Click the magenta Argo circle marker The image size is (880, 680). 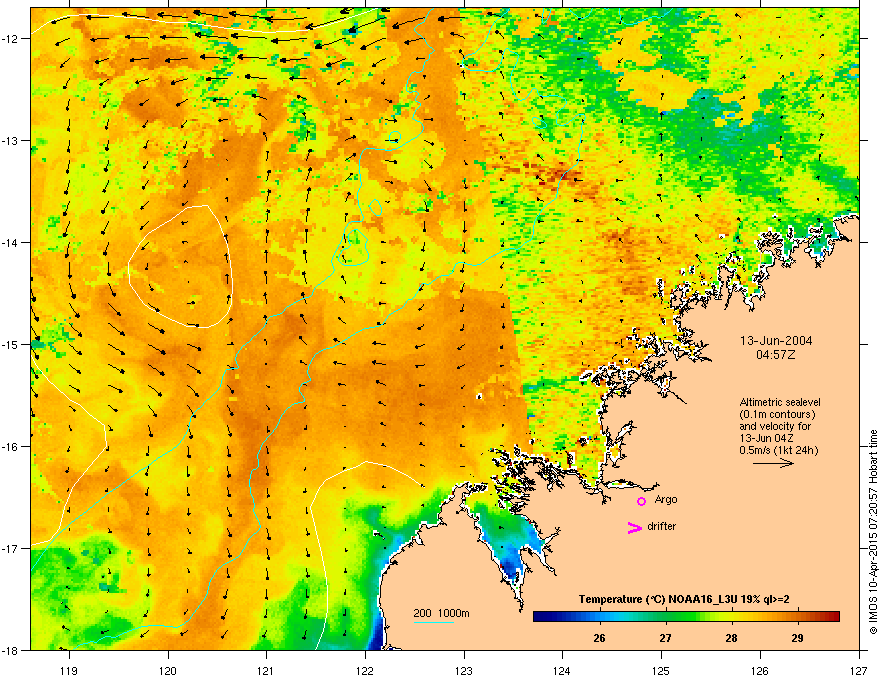pos(641,501)
